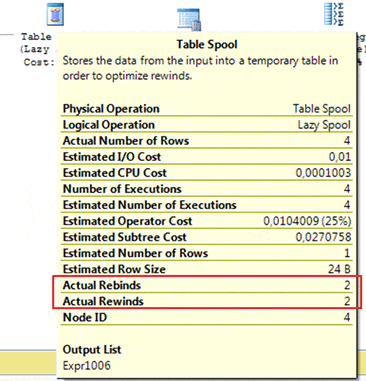Click the Number of Executions row
Viewport: 366px width, 381px height.
click(x=207, y=189)
